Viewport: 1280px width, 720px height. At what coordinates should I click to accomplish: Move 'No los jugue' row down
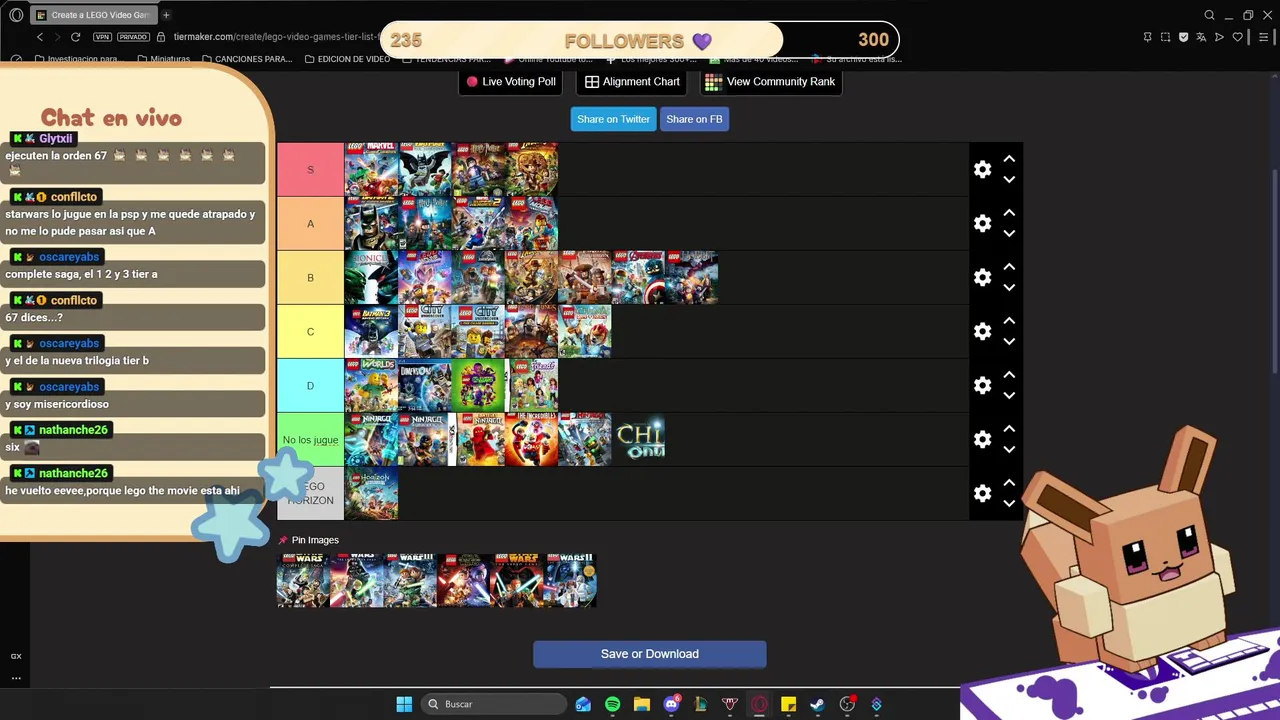click(x=1009, y=450)
